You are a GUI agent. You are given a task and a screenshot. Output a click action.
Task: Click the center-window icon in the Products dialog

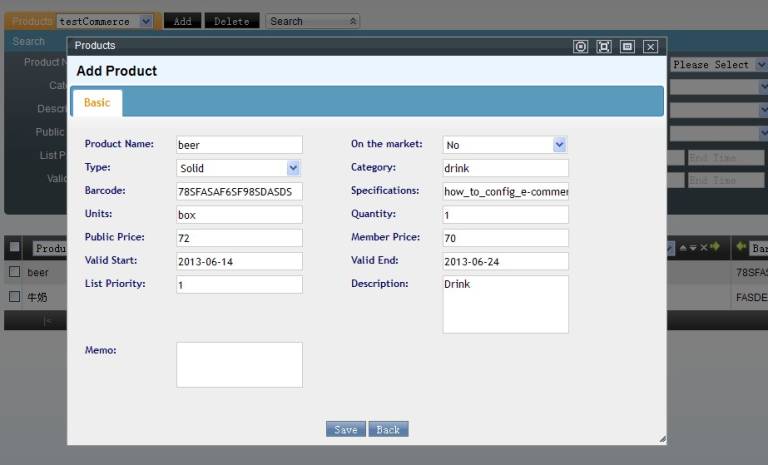580,47
